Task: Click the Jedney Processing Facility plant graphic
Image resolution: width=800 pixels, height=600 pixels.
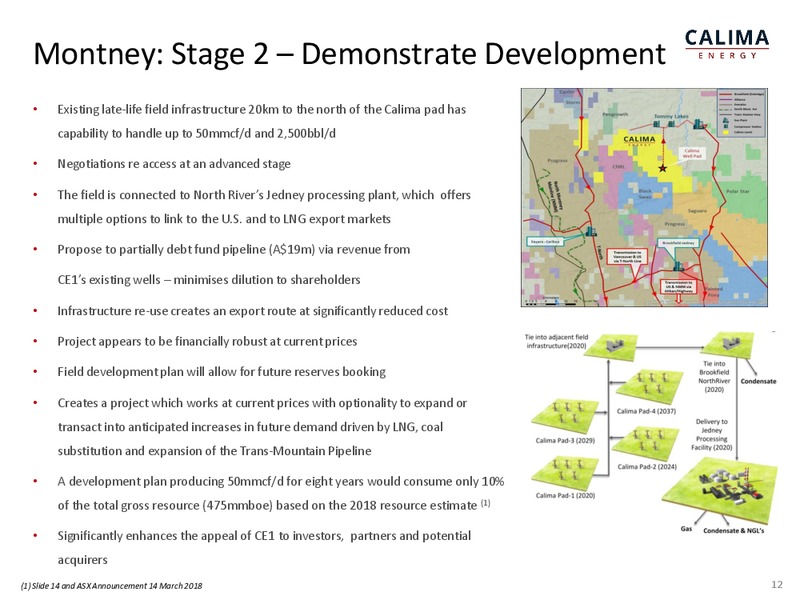Action: (x=720, y=489)
